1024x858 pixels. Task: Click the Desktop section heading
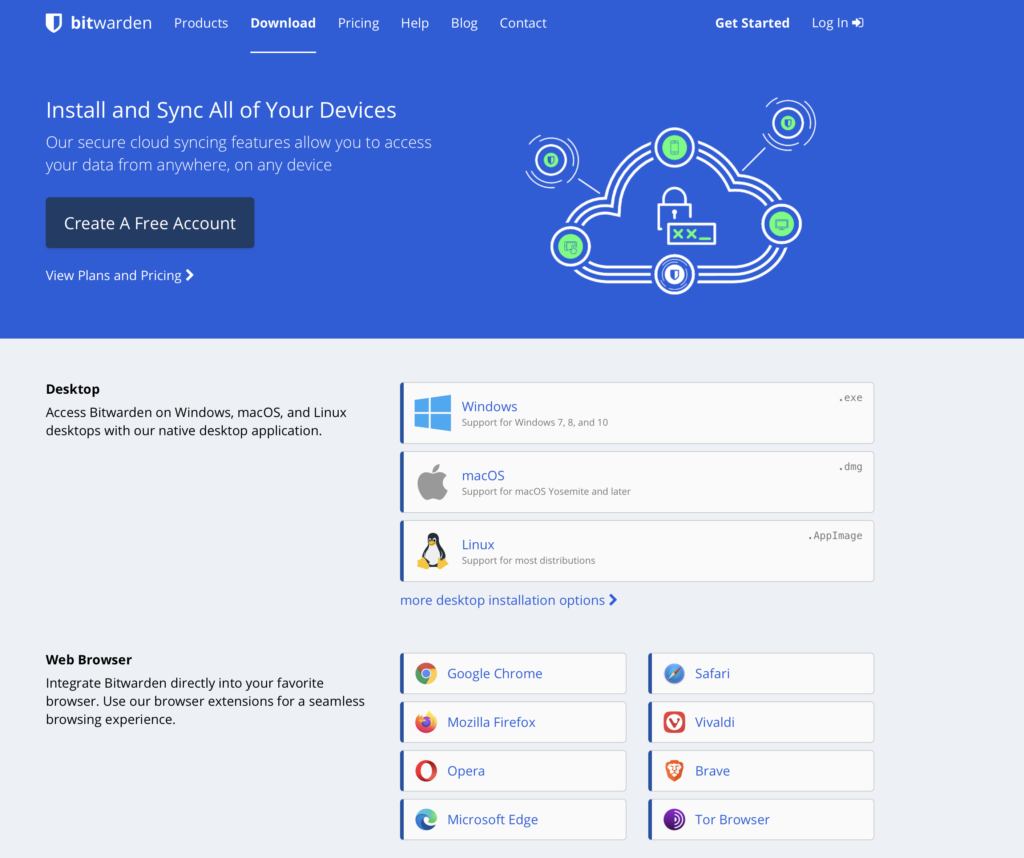(x=72, y=389)
